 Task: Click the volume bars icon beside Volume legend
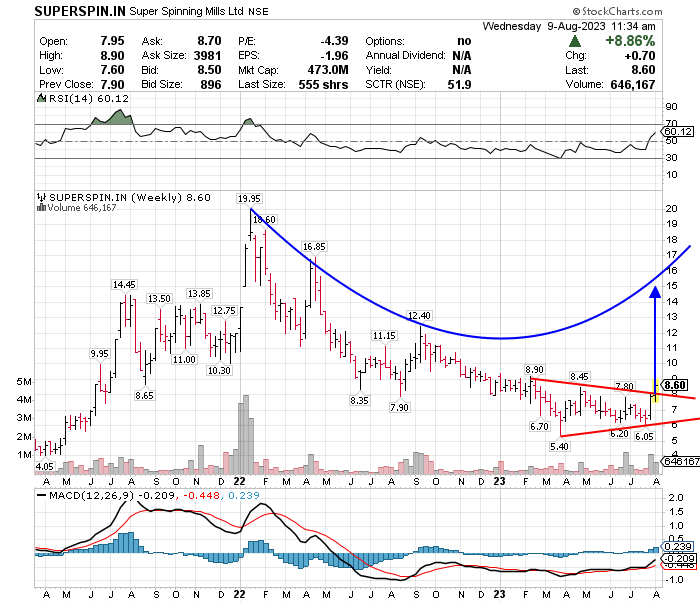pos(42,208)
